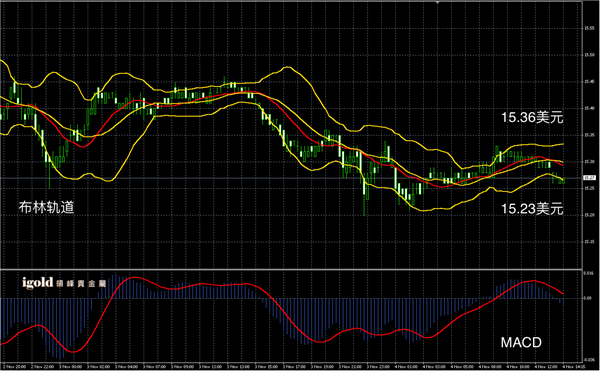Screen dimensions: 600x371
Task: Click the current price tag 15.27
Action: point(589,178)
